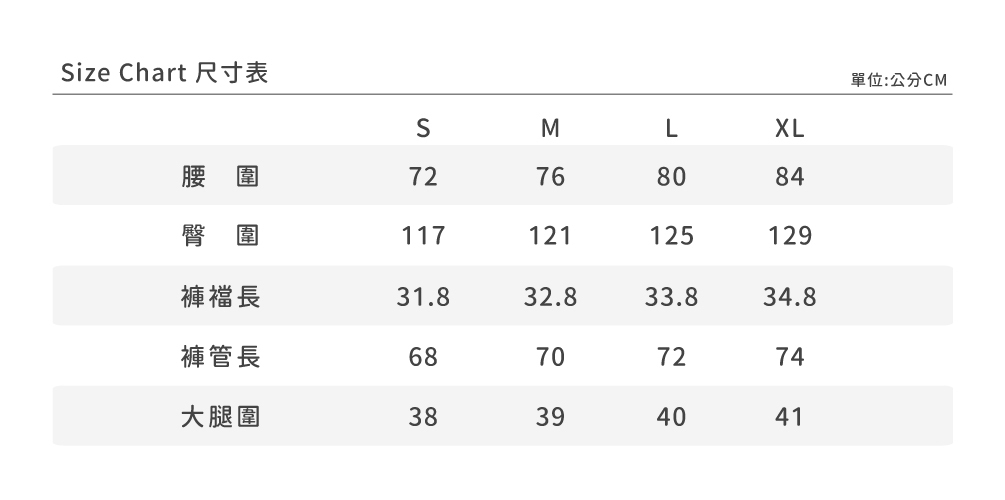1005x500 pixels.
Task: Click the 腰圍 value 76 for M
Action: tap(550, 177)
